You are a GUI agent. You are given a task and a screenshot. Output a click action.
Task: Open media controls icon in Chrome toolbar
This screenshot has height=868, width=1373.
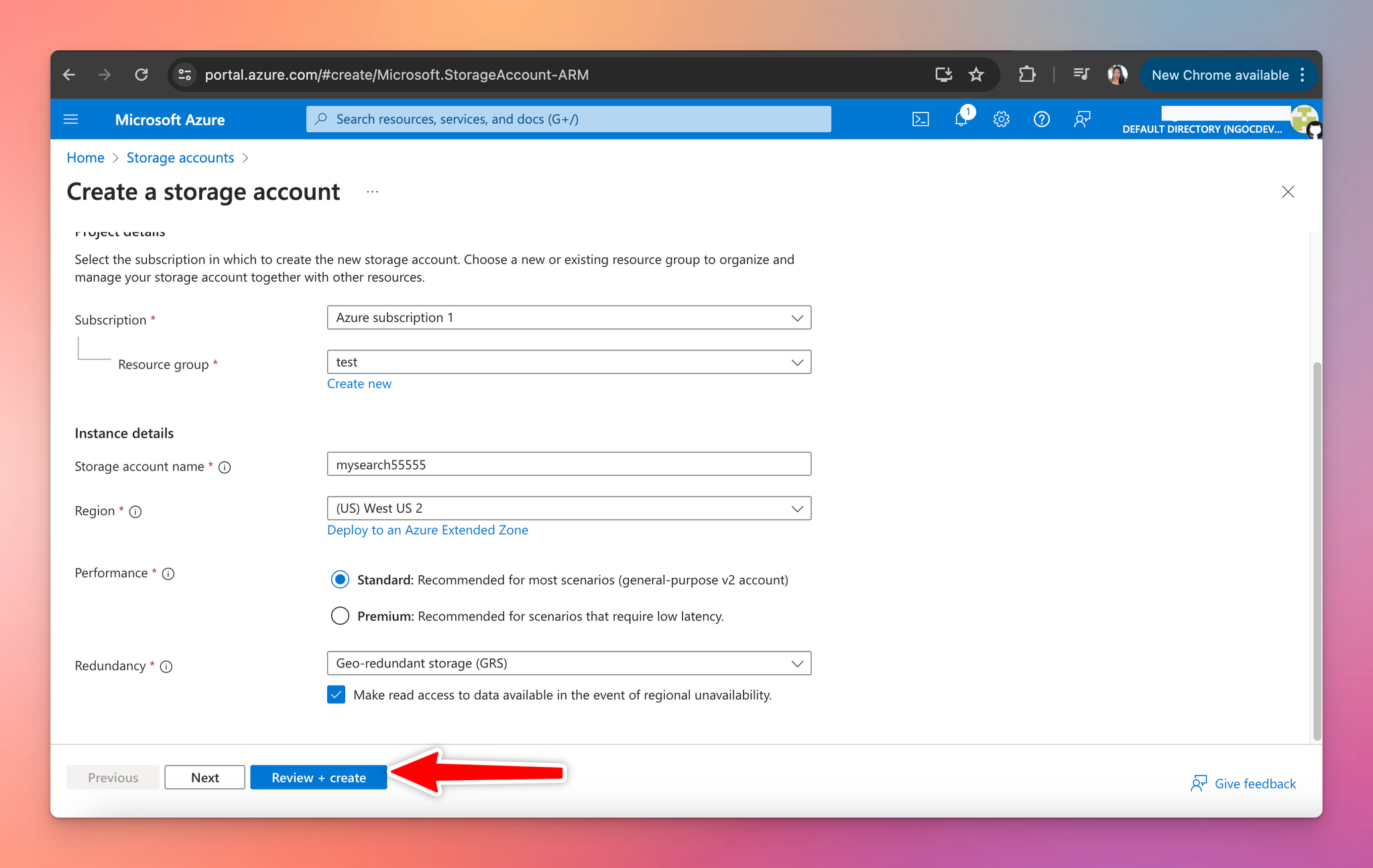pos(1081,74)
